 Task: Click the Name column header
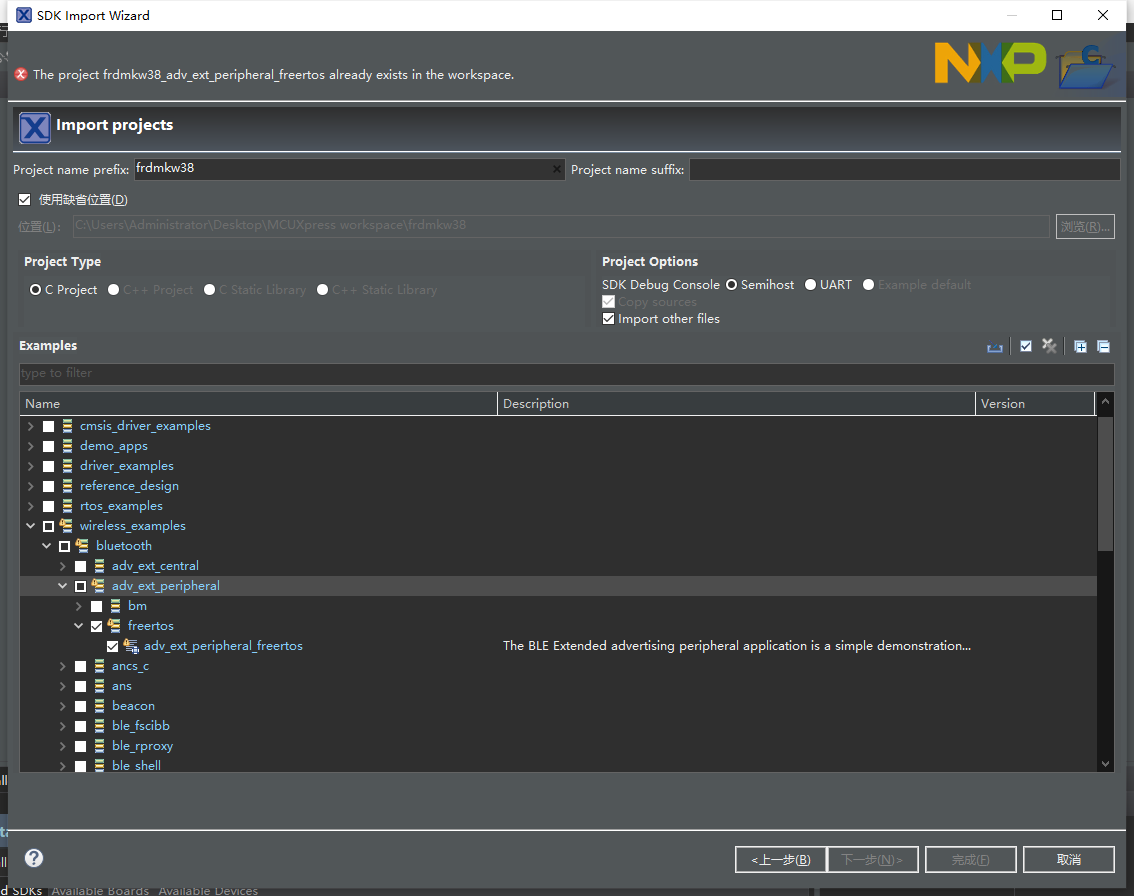coord(258,404)
